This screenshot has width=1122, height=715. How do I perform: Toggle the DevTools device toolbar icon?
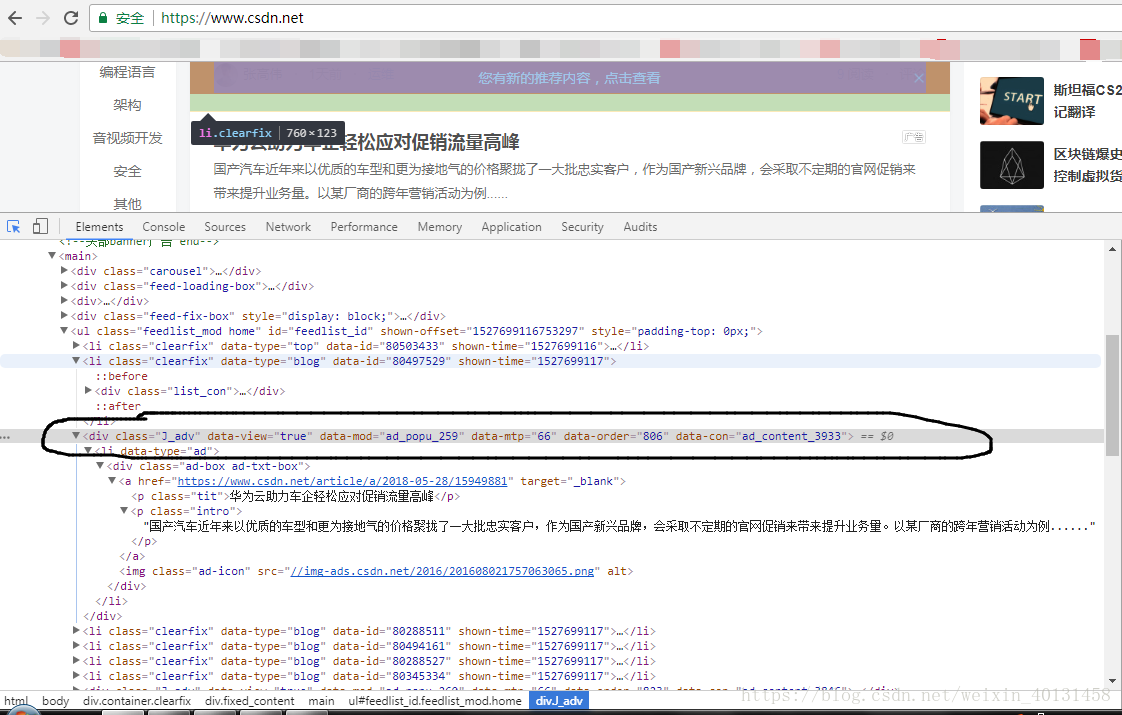[40, 227]
